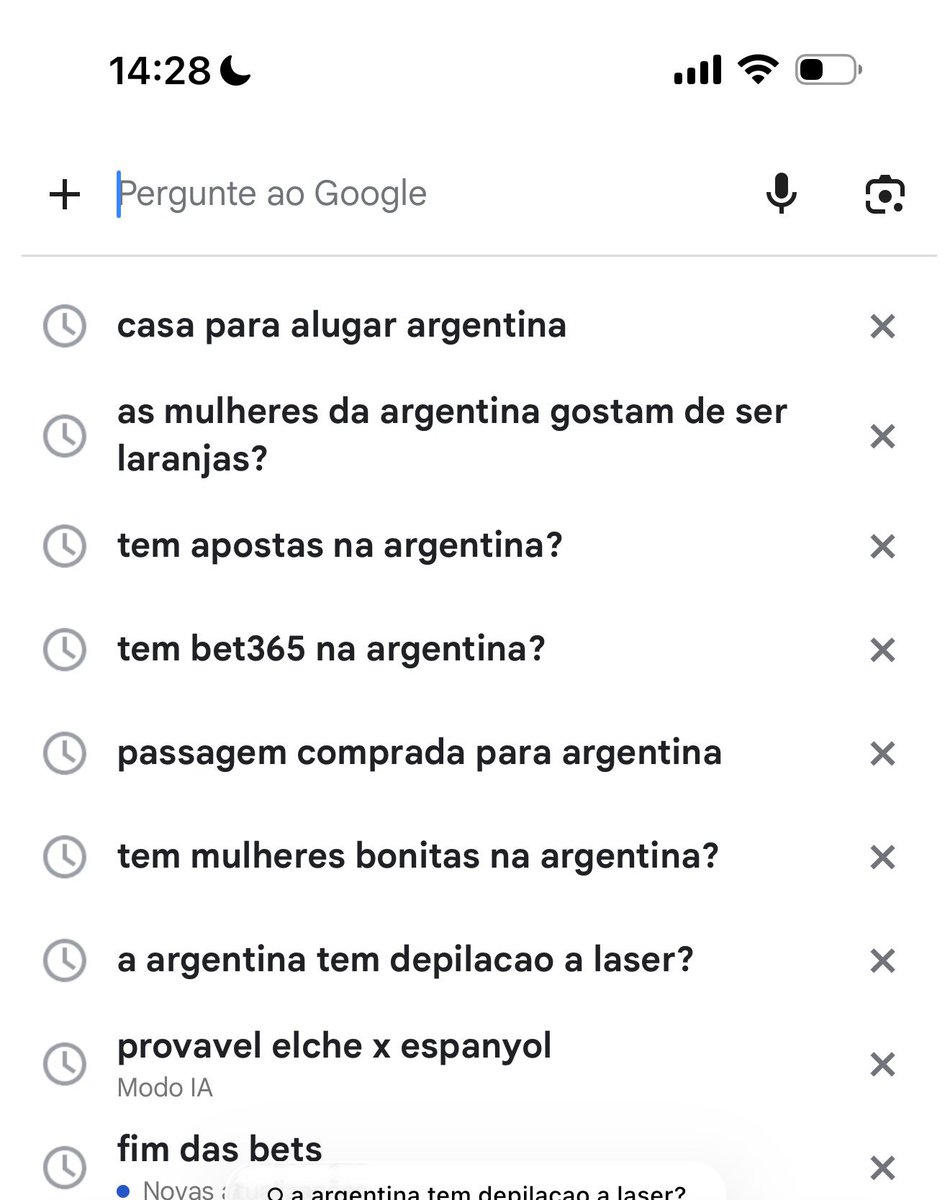Delete 'a argentina tem depilacao a laser?' entry
The height and width of the screenshot is (1200, 950).
pos(882,961)
